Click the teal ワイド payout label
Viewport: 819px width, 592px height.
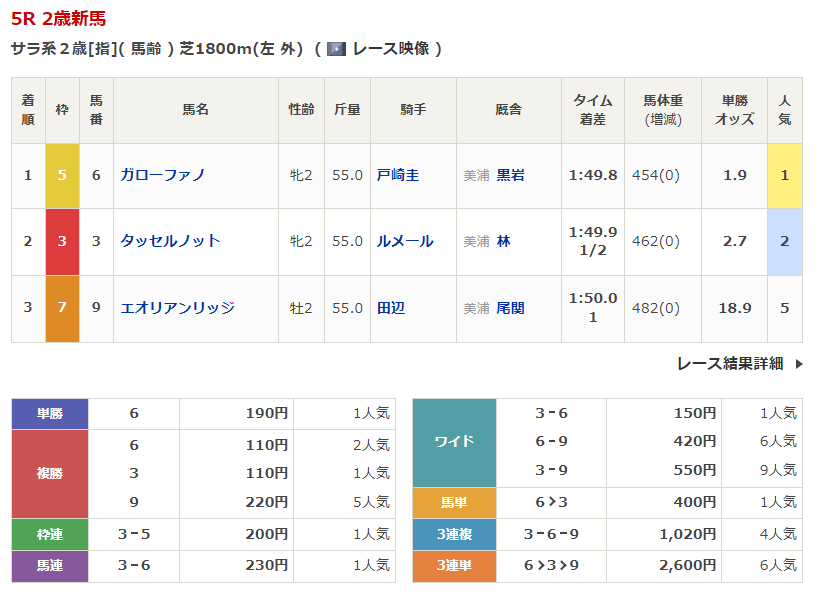point(454,442)
